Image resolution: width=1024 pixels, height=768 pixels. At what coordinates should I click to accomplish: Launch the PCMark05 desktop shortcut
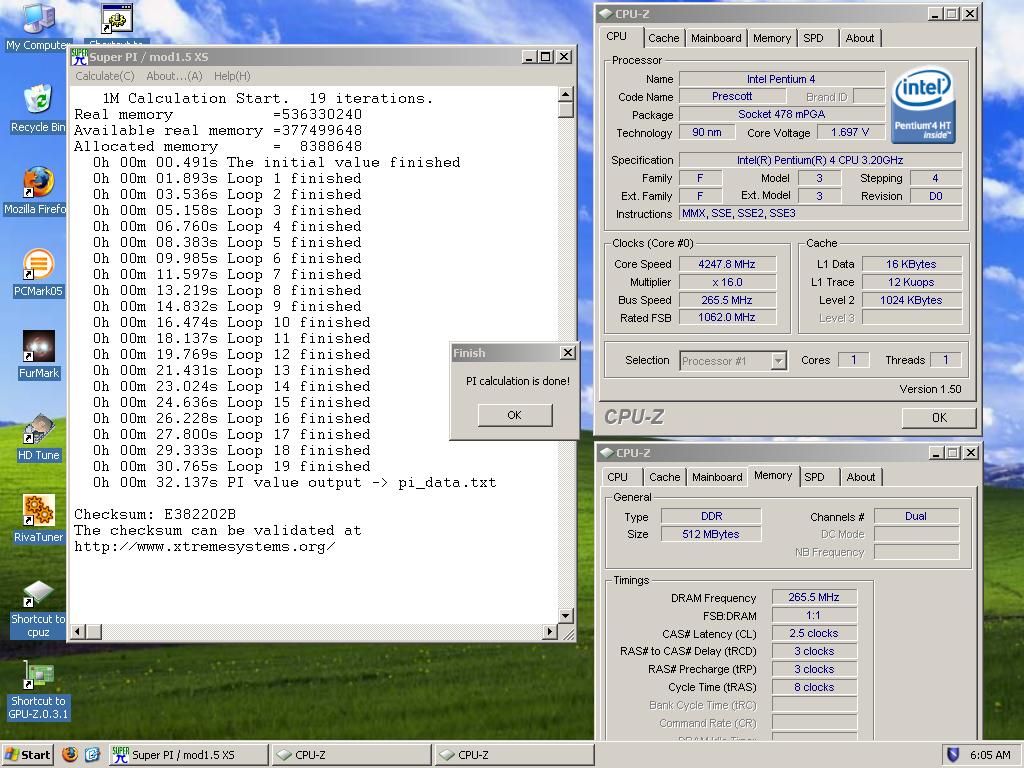click(x=38, y=273)
